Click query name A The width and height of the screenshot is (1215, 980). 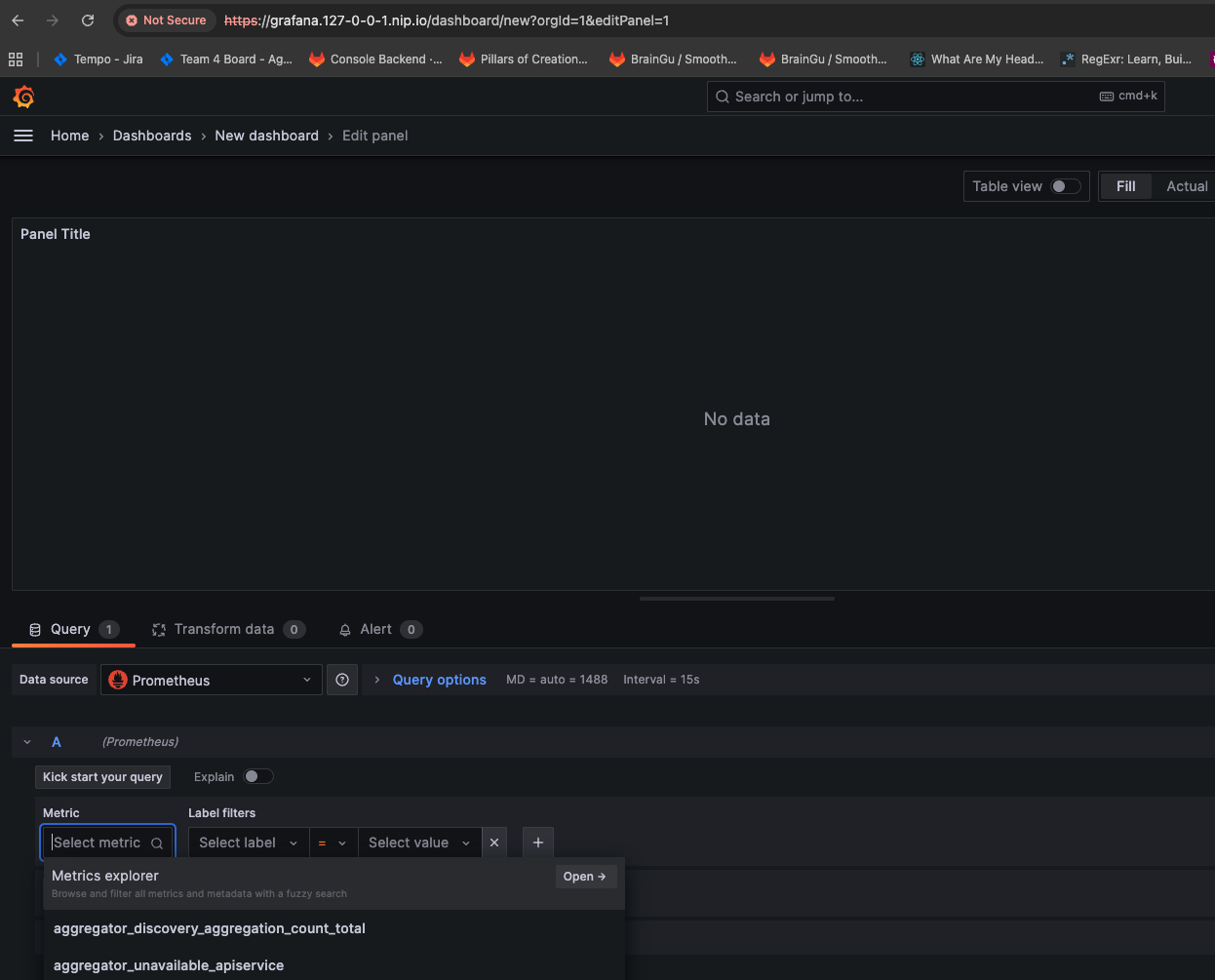[57, 742]
